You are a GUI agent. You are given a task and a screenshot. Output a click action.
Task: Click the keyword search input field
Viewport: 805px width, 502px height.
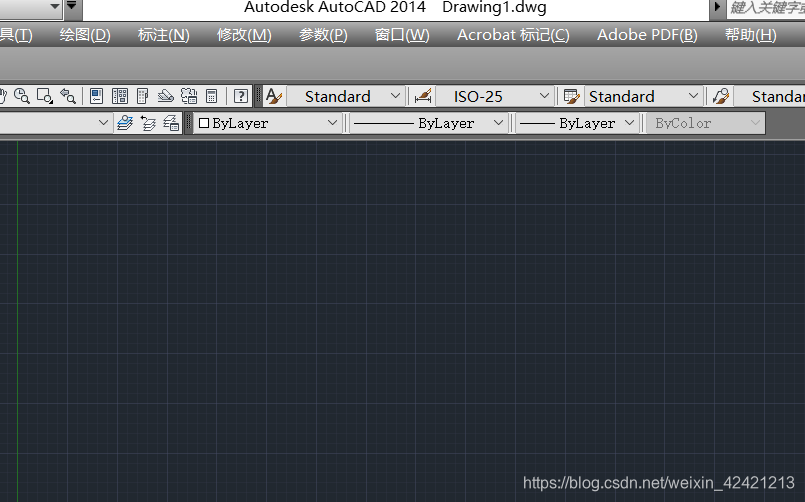[765, 9]
